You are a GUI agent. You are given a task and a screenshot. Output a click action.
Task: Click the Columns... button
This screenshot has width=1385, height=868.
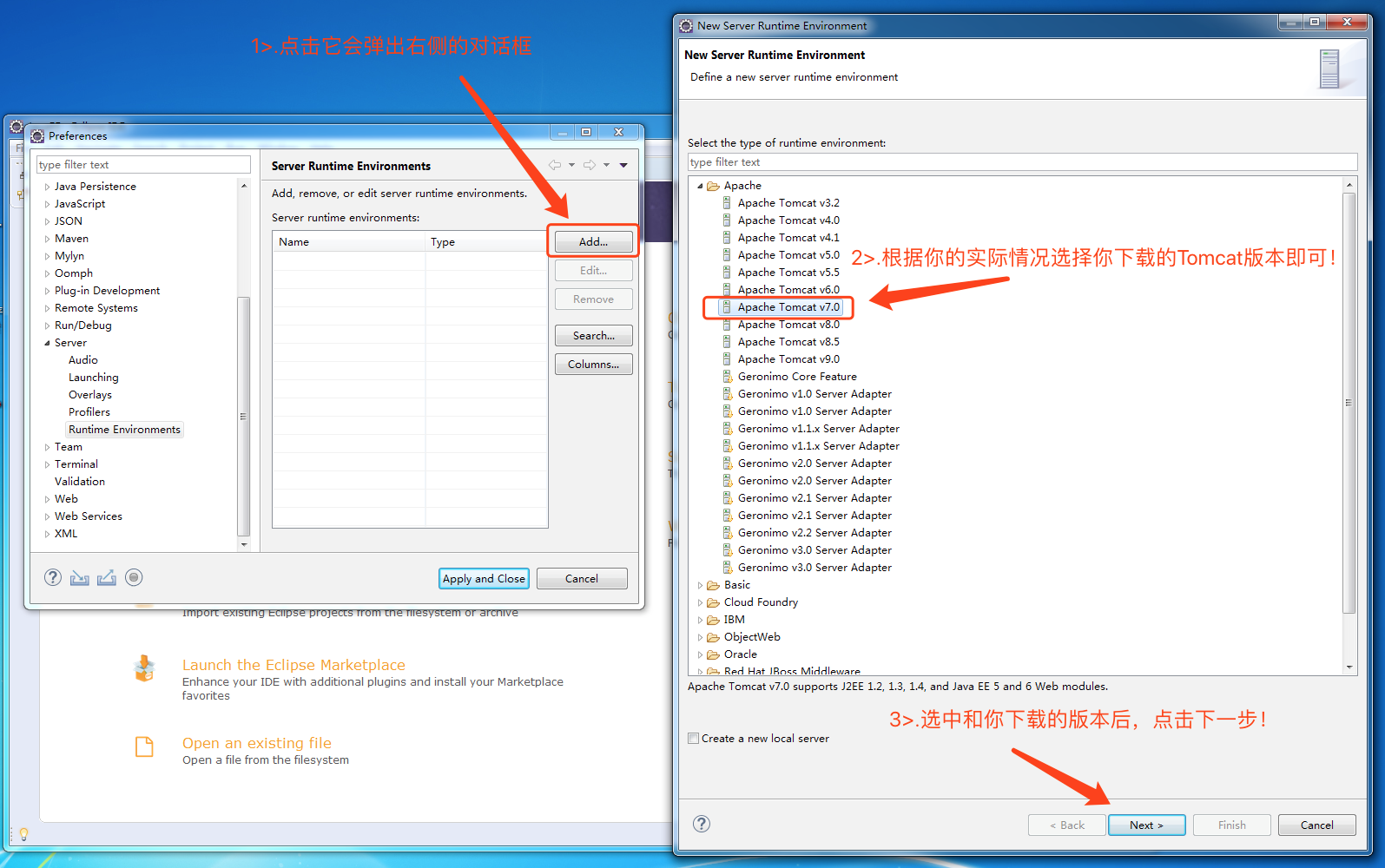click(593, 365)
